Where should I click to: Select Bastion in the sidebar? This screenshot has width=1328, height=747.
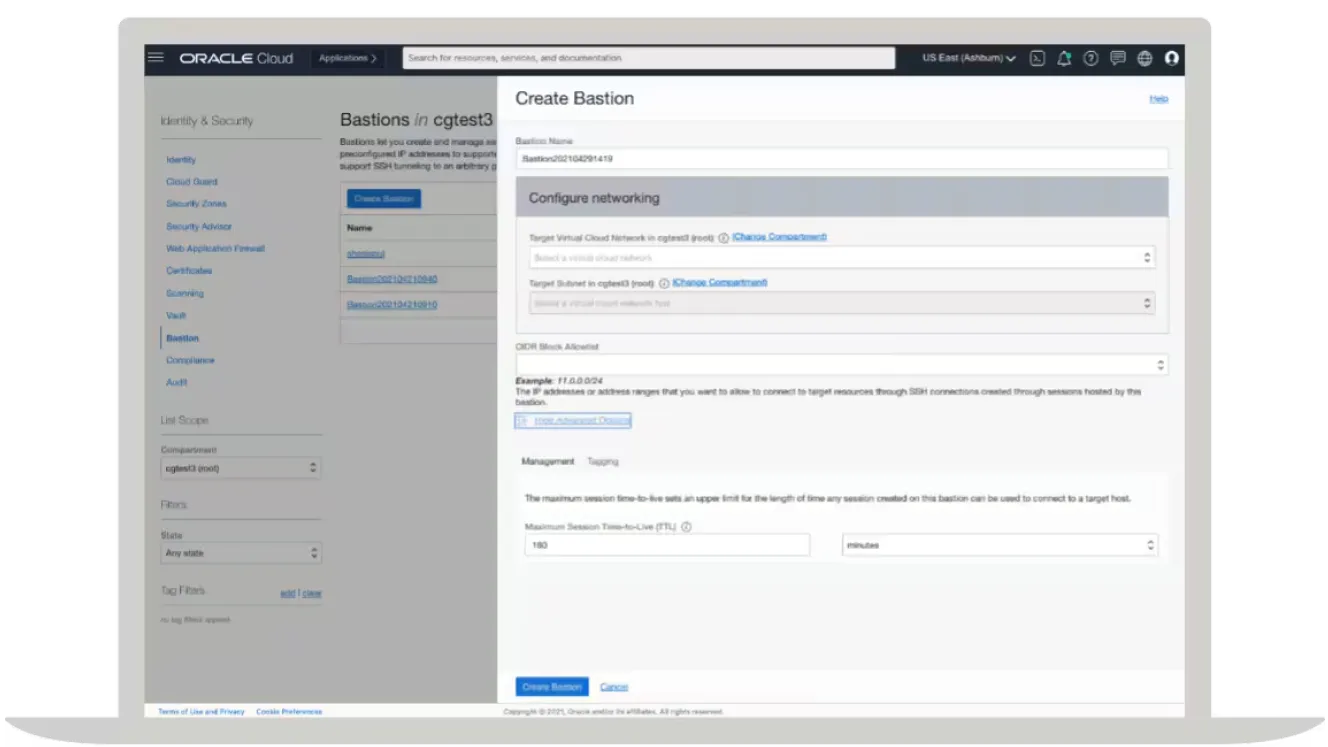coord(183,338)
